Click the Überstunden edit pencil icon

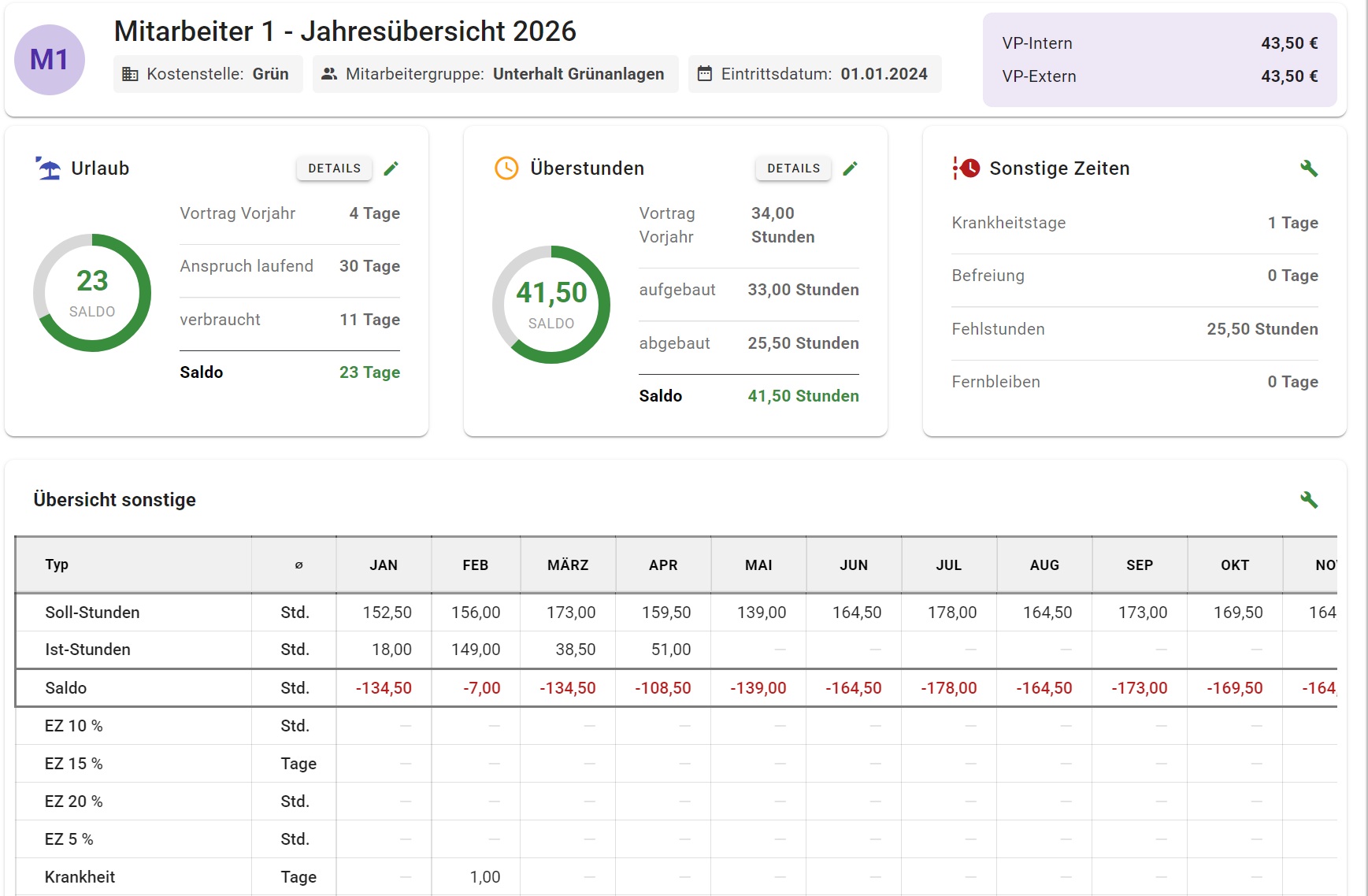tap(850, 168)
